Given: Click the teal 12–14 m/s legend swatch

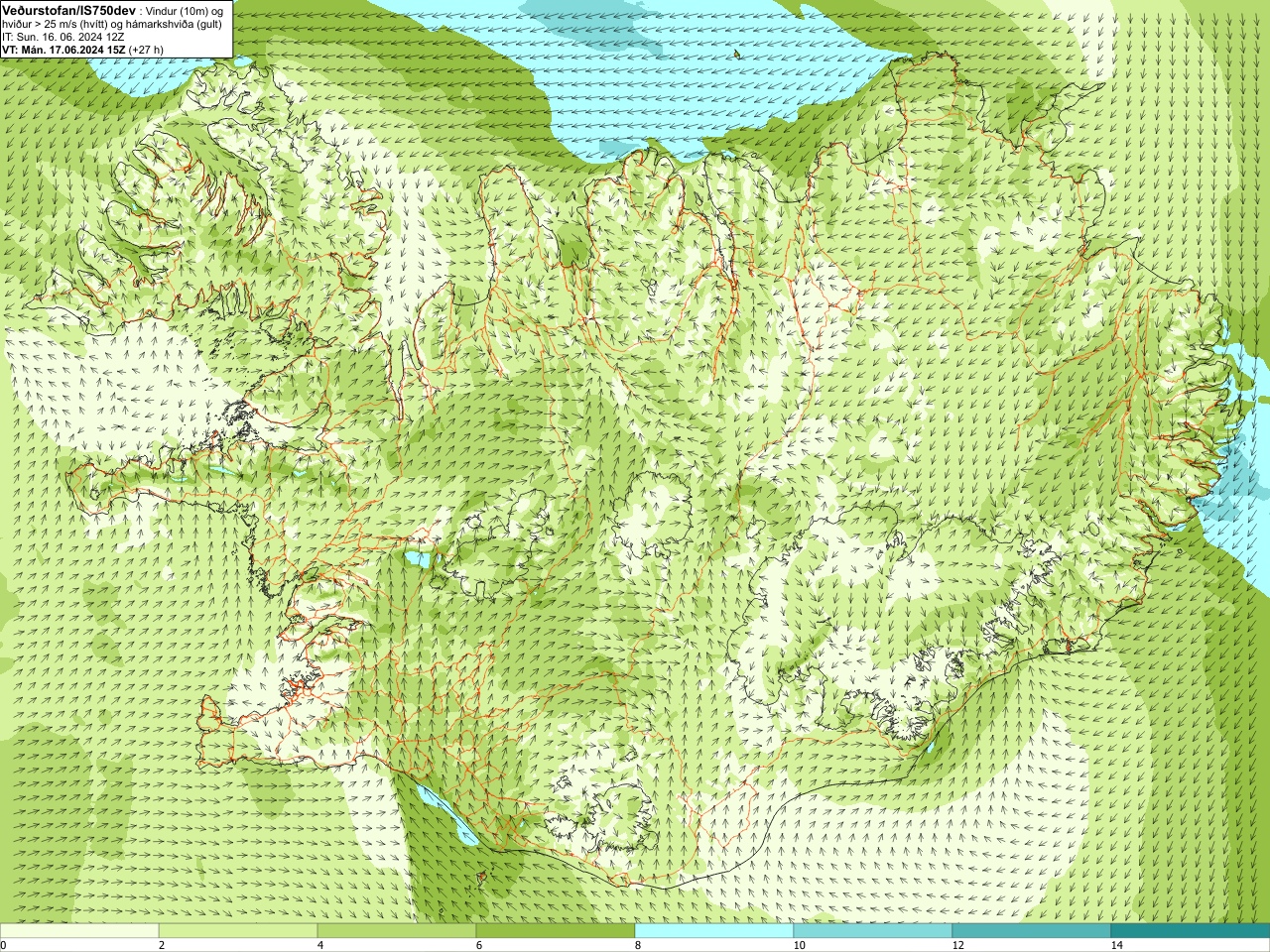Looking at the screenshot, I should (1032, 931).
